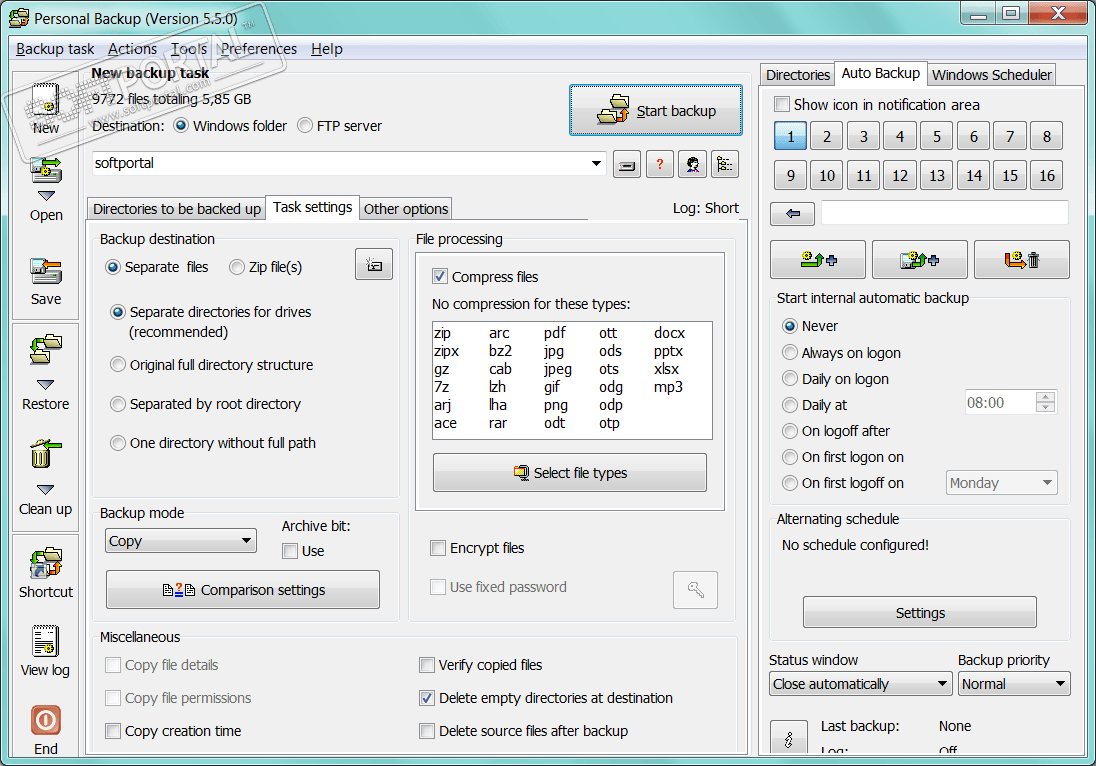Viewport: 1096px width, 766px height.
Task: Click the red question mark icon
Action: [660, 165]
